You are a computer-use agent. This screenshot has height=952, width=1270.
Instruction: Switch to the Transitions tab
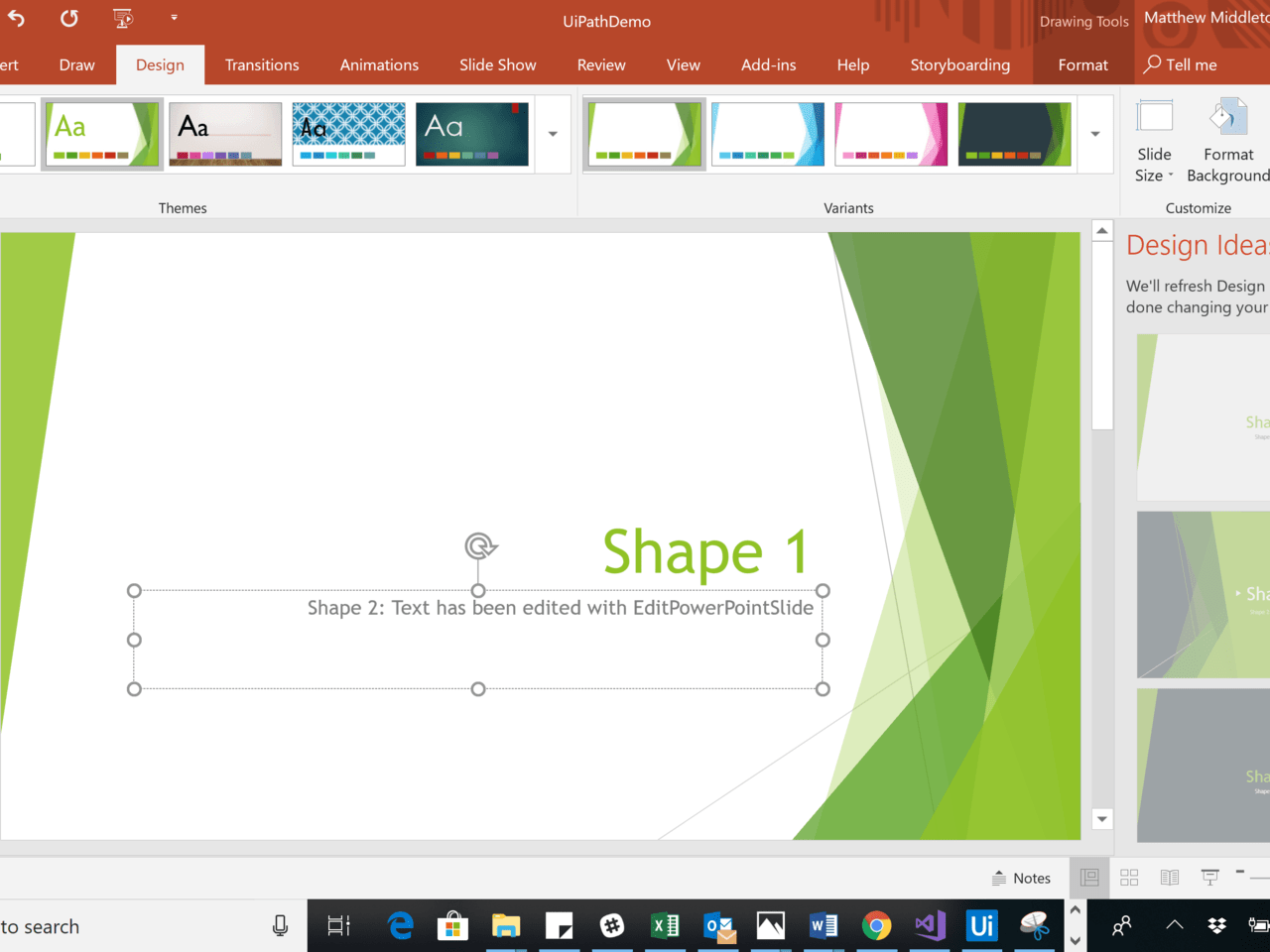[261, 64]
